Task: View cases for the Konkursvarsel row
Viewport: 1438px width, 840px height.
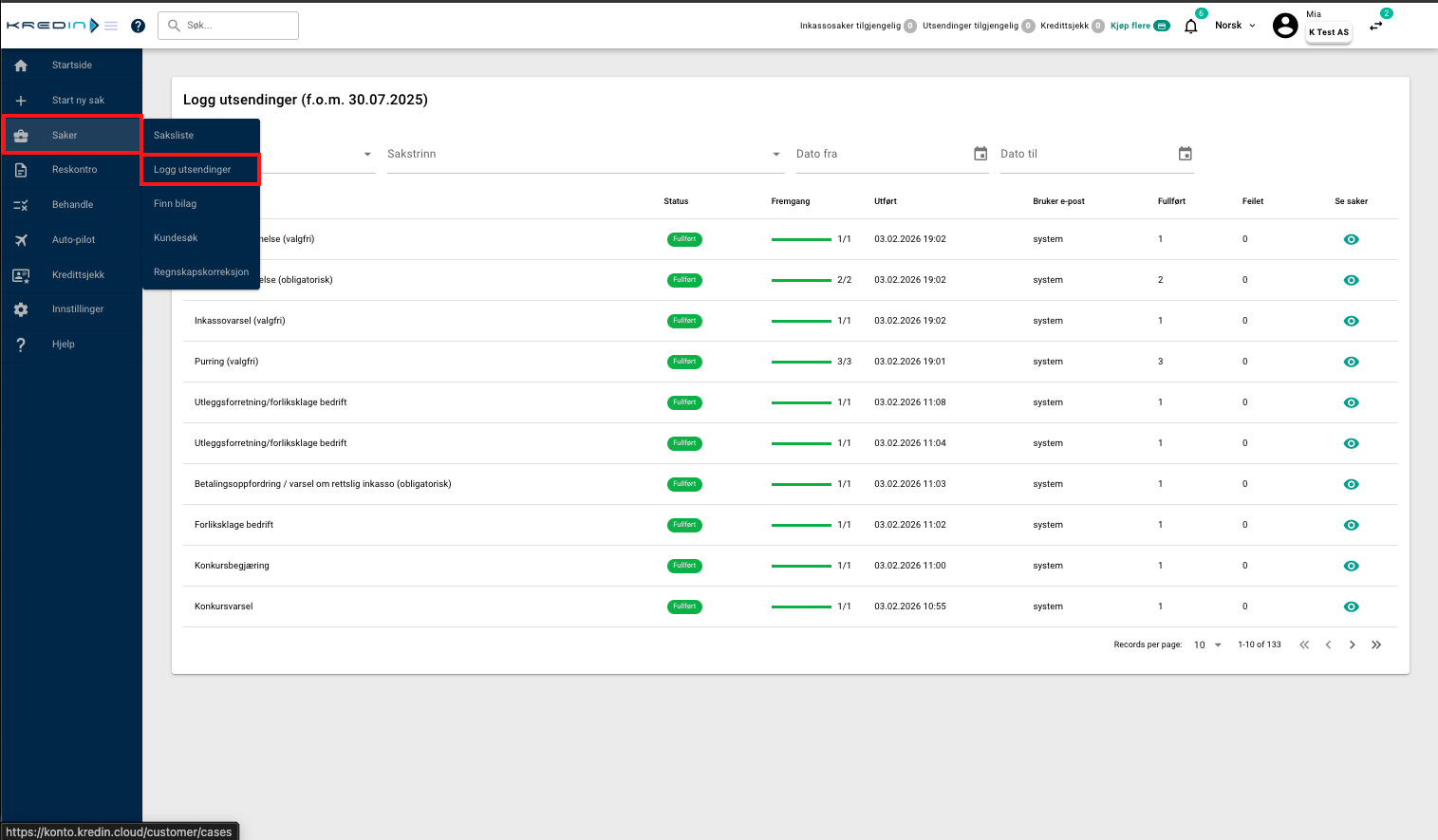Action: click(1351, 607)
